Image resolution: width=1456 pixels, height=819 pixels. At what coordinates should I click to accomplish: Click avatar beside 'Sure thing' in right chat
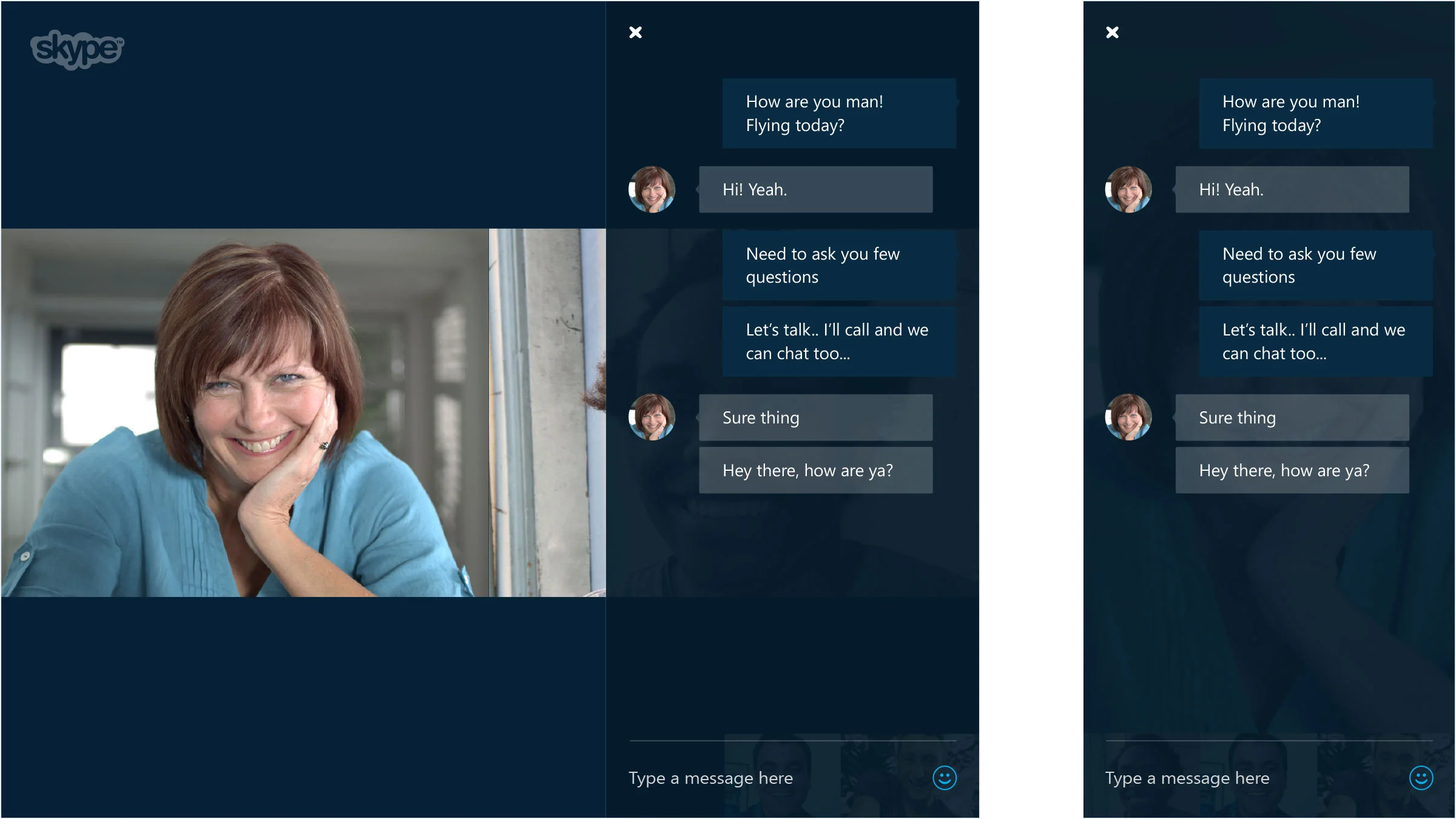pos(1128,417)
